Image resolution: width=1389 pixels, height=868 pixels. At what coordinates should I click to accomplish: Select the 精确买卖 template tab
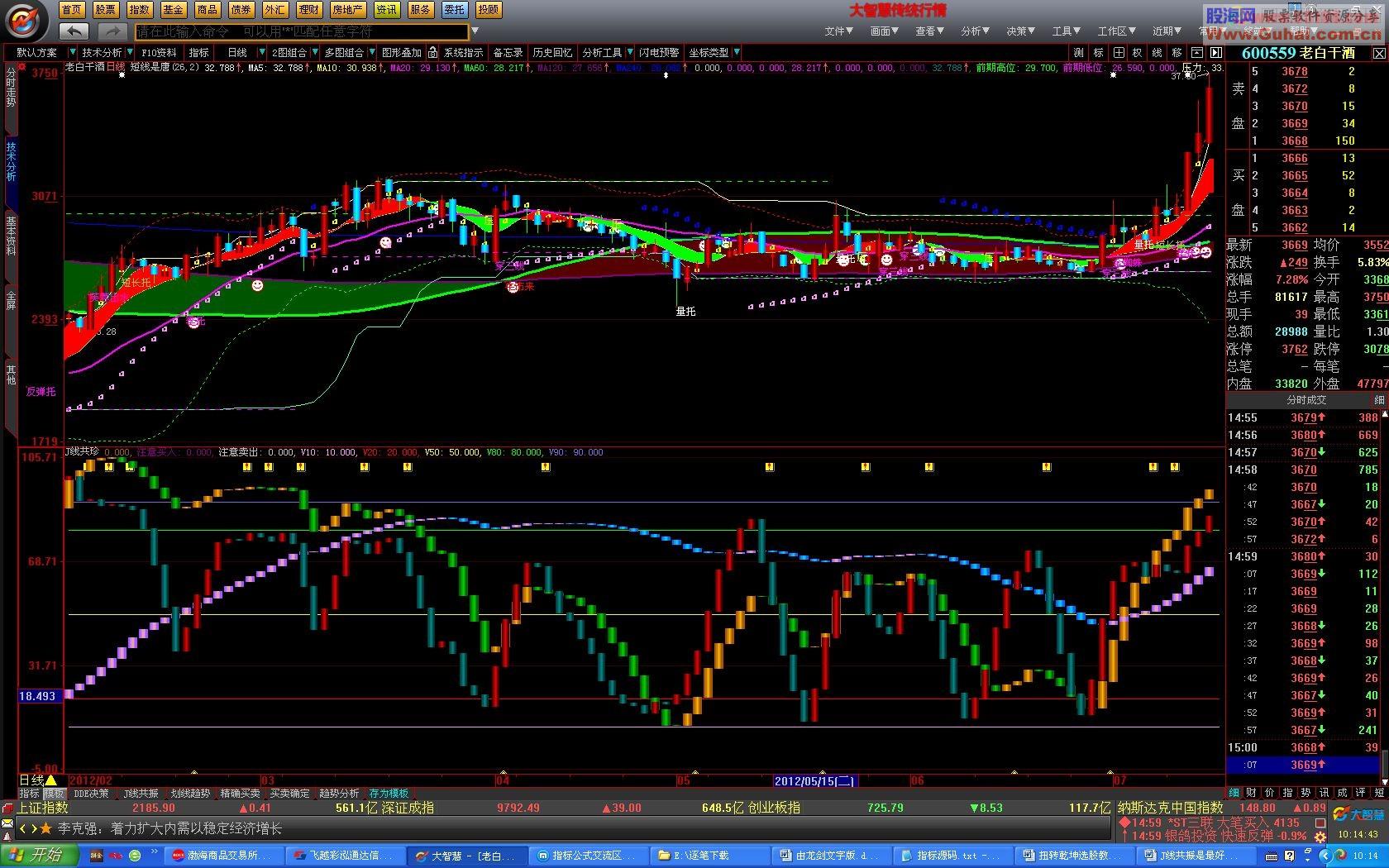[240, 793]
